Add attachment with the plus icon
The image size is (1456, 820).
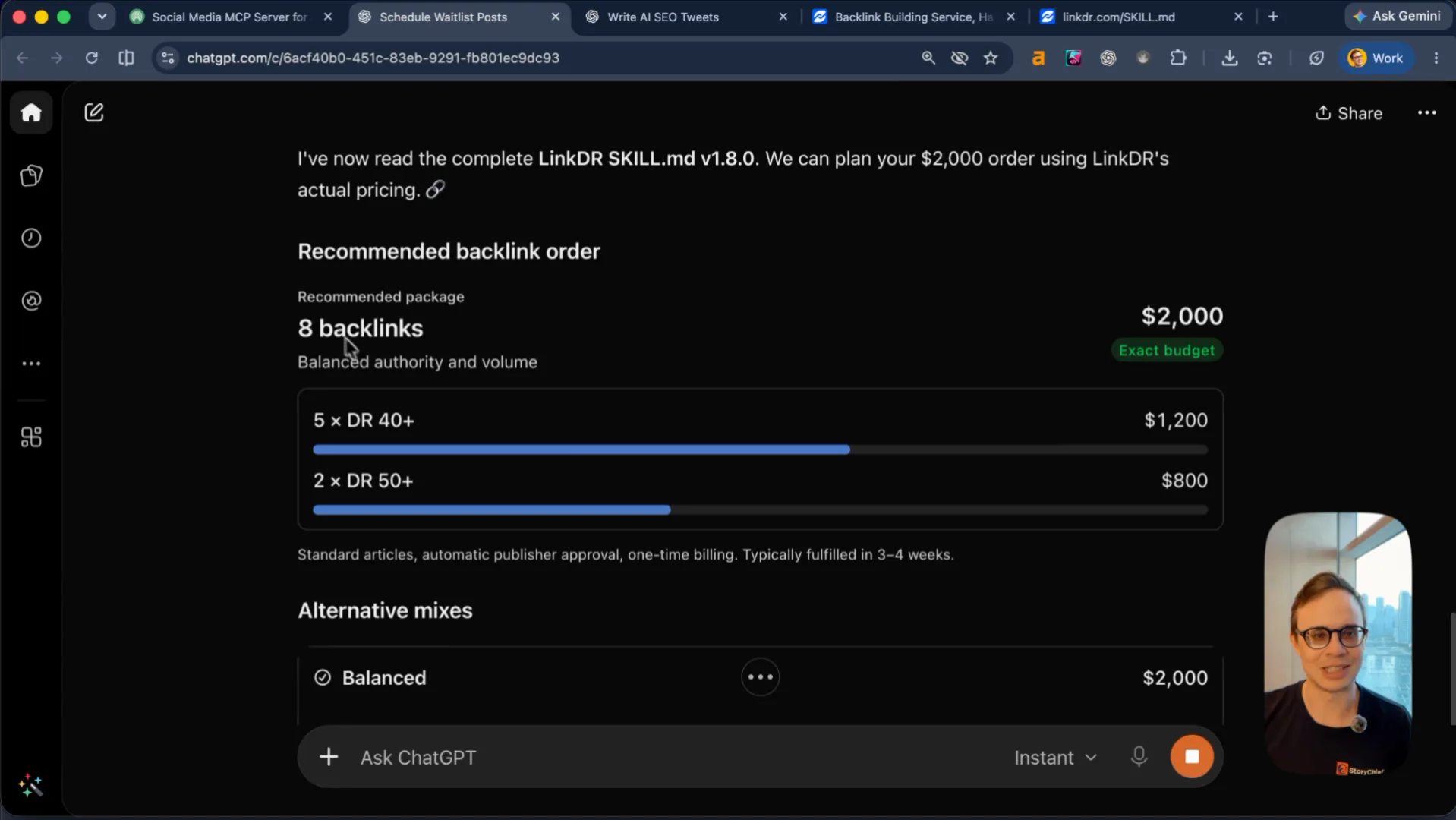(329, 757)
